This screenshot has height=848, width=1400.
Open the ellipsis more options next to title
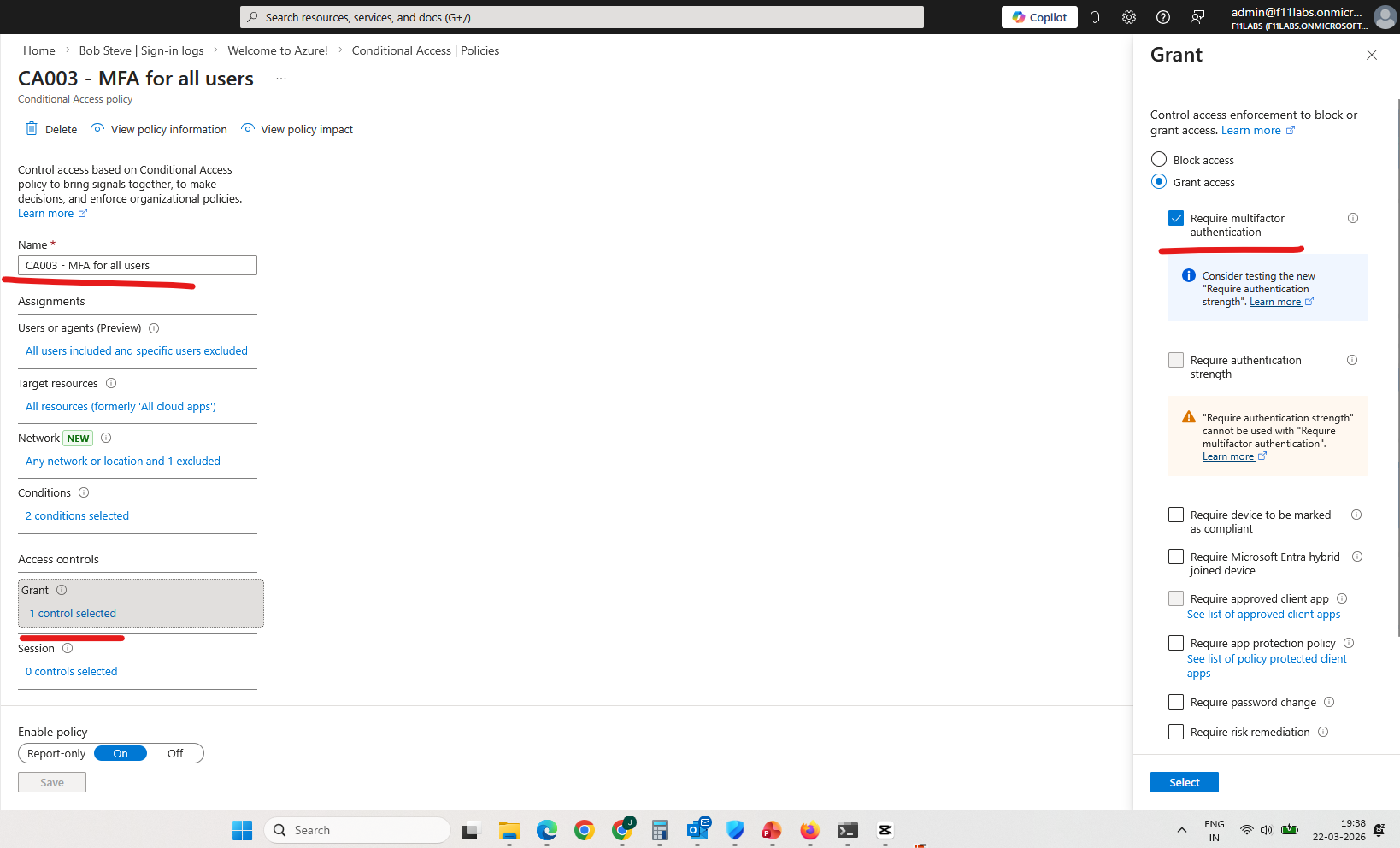[x=281, y=79]
